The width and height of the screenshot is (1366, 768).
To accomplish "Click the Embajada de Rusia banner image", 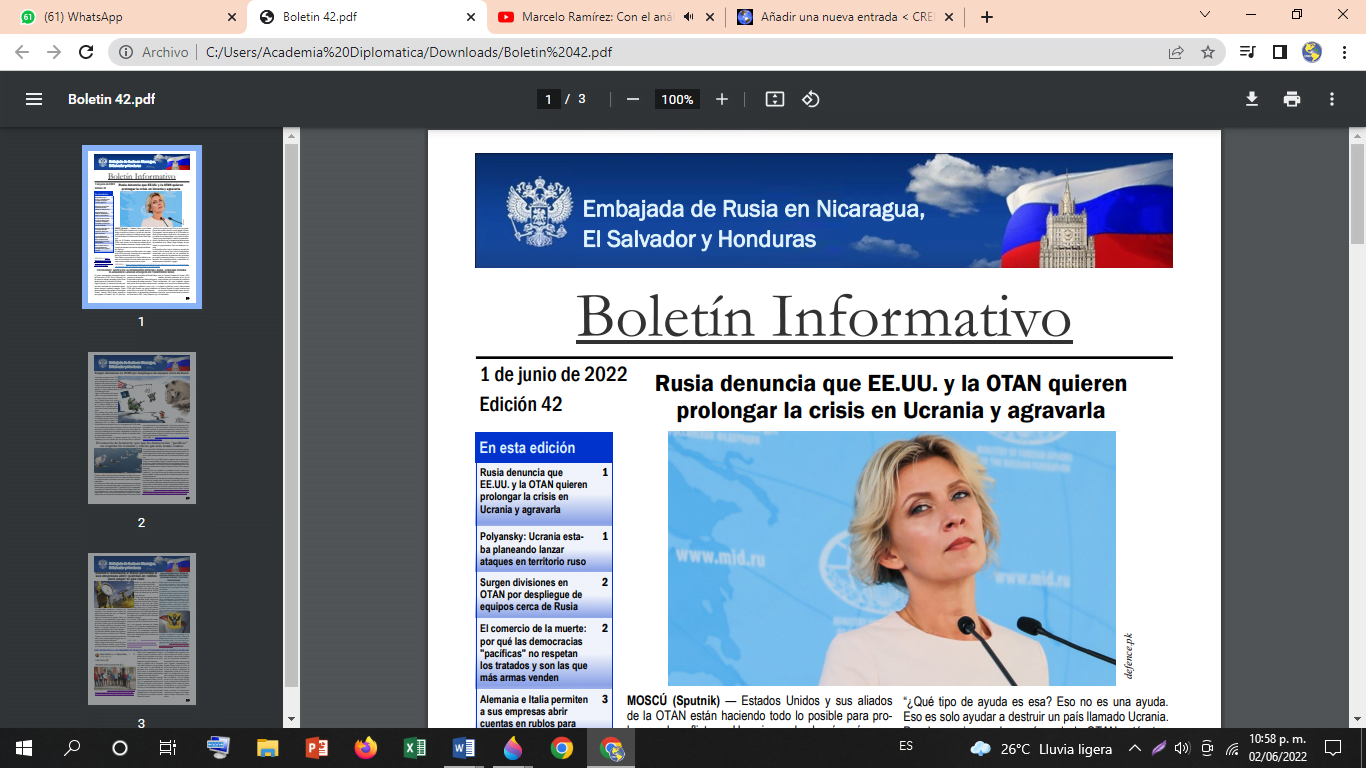I will pyautogui.click(x=824, y=210).
